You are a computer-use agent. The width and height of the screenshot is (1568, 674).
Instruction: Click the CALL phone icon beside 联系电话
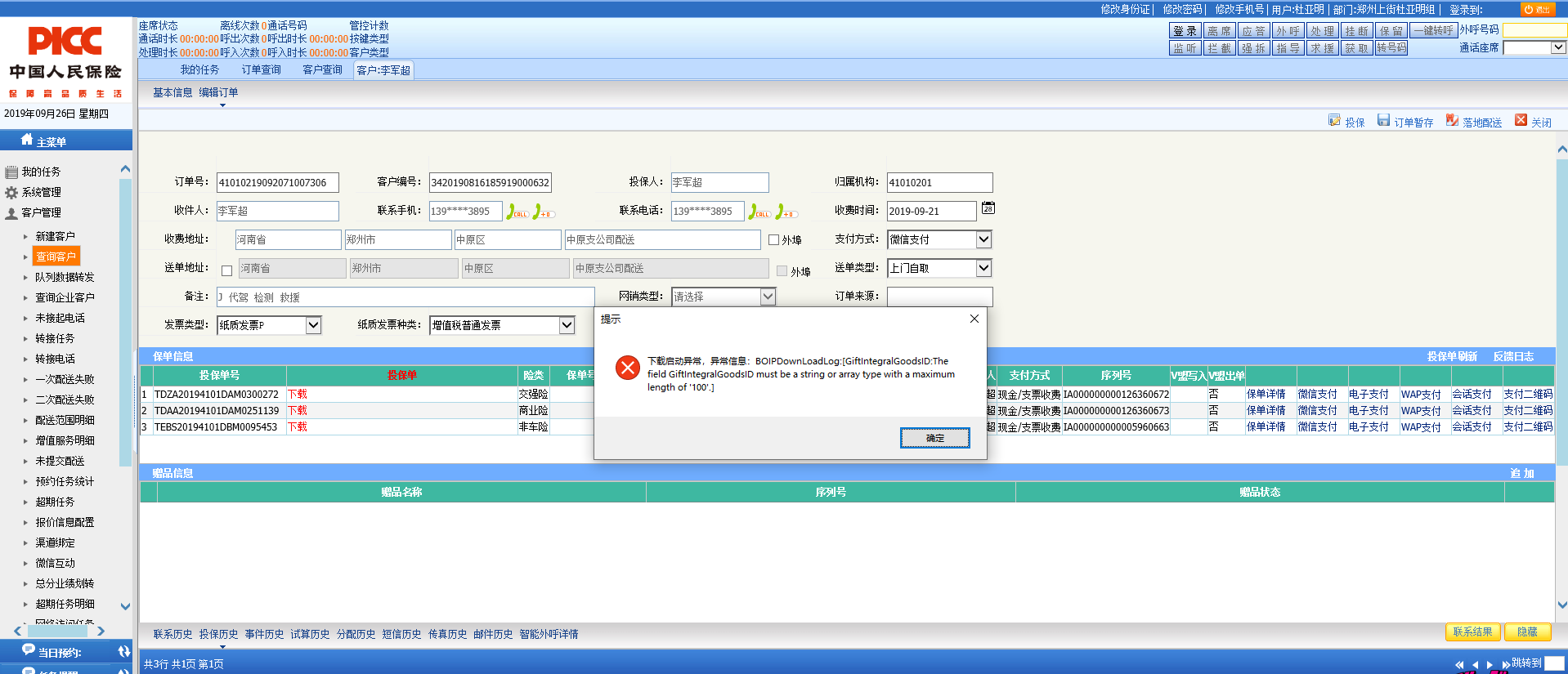coord(759,212)
